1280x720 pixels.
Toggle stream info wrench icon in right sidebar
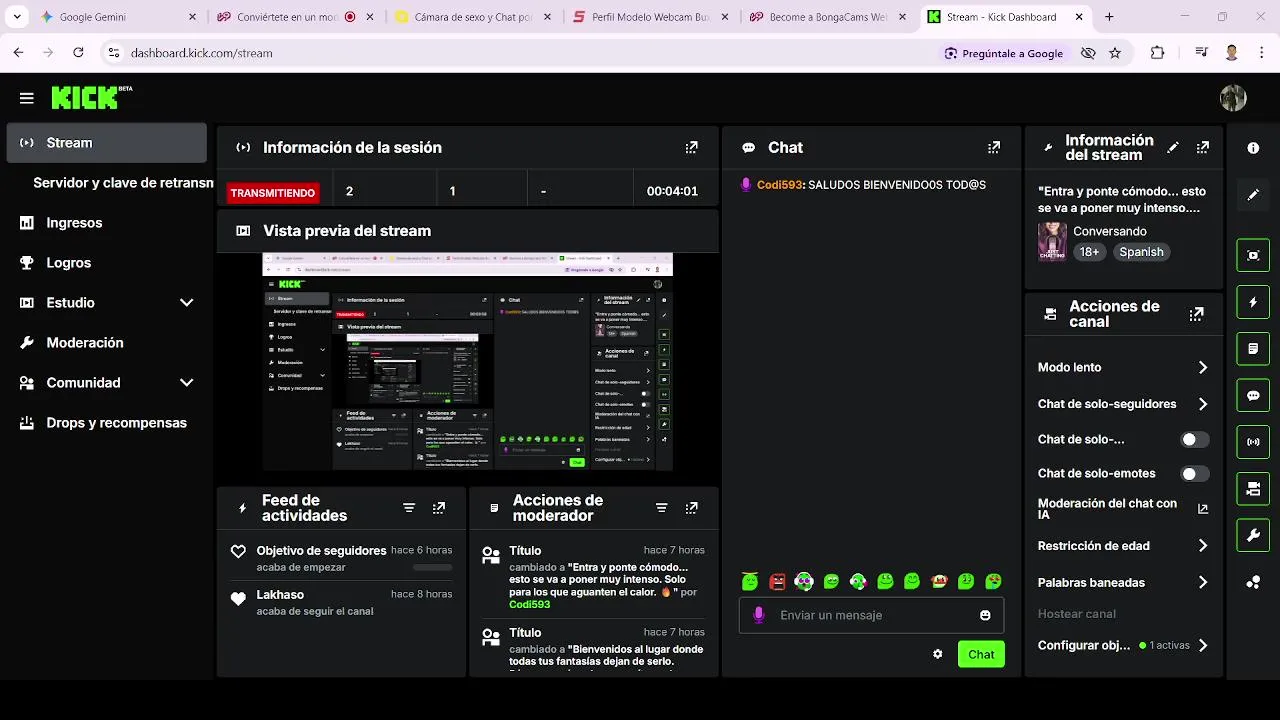coord(1253,536)
